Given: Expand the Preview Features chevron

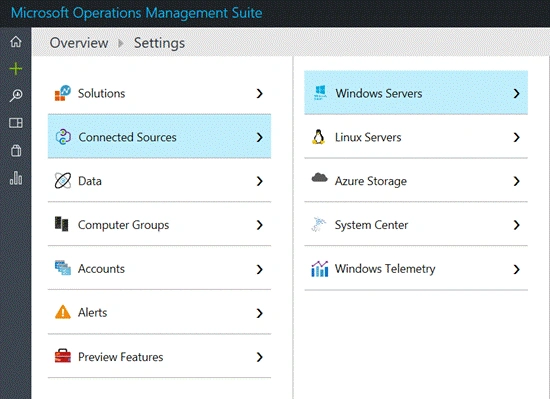Looking at the screenshot, I should point(260,357).
